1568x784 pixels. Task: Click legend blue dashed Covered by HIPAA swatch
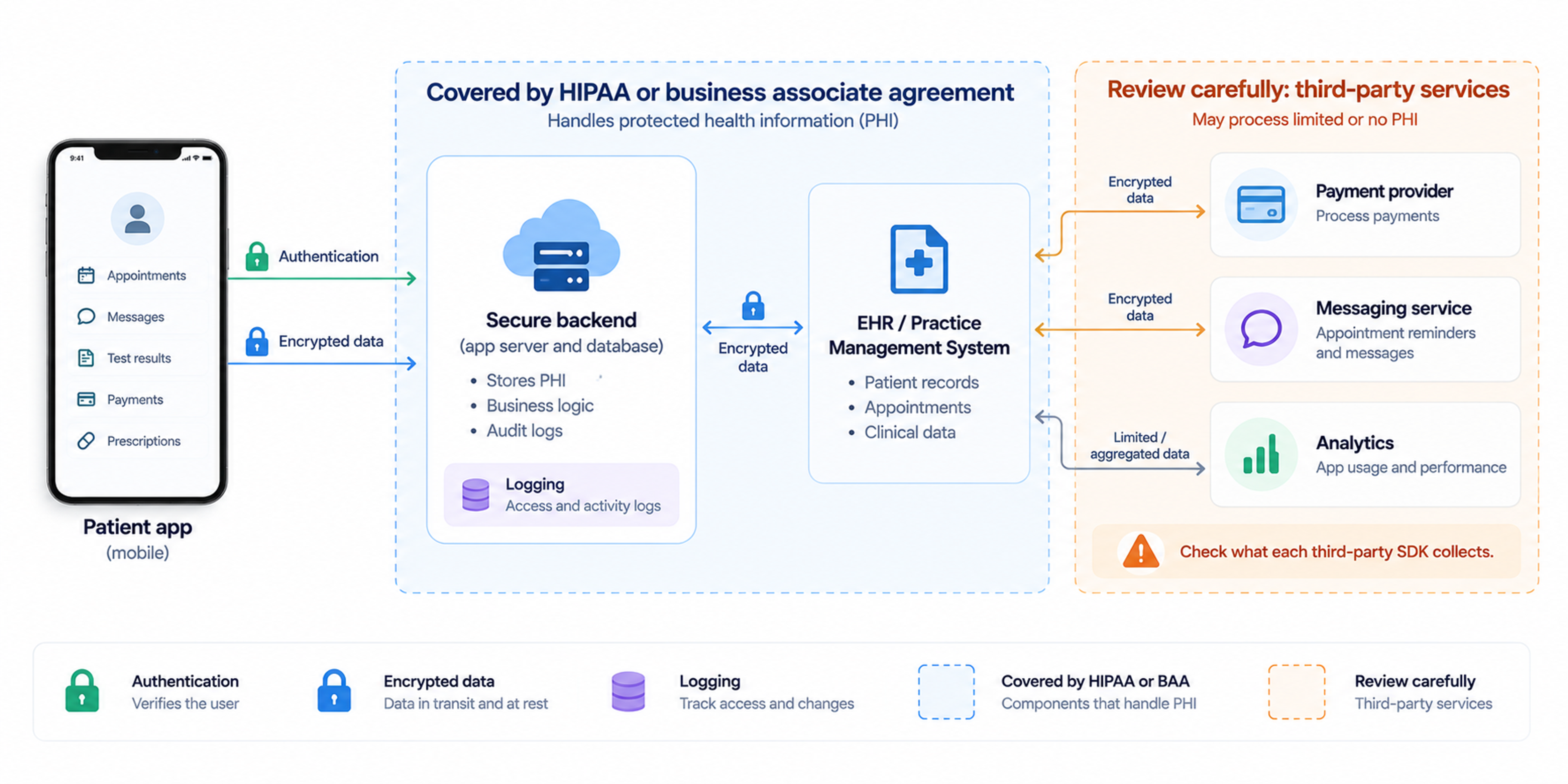pyautogui.click(x=947, y=692)
